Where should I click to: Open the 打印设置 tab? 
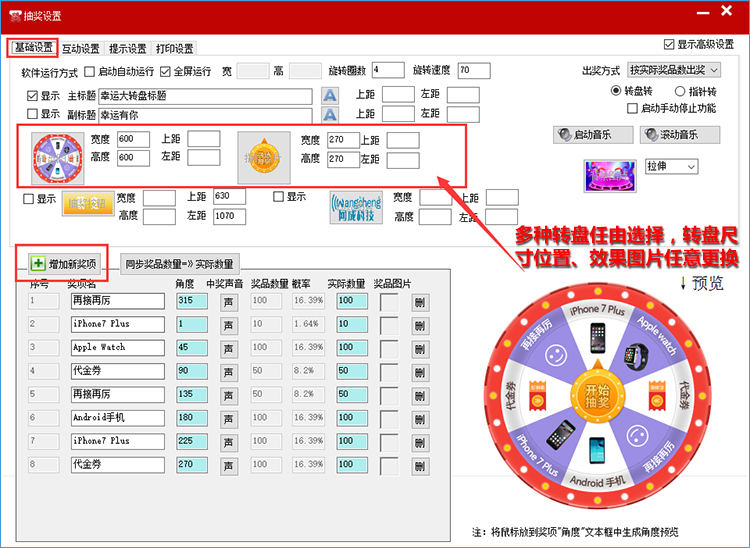[174, 48]
